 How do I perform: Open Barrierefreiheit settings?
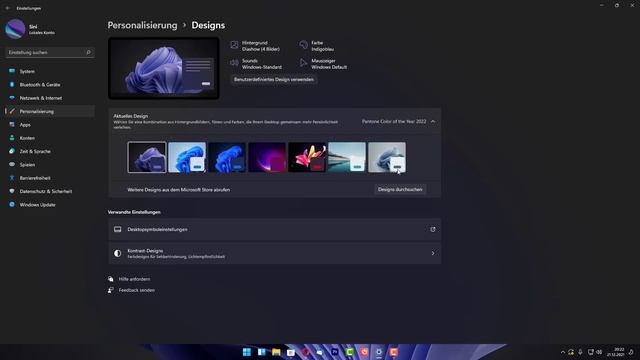49,178
